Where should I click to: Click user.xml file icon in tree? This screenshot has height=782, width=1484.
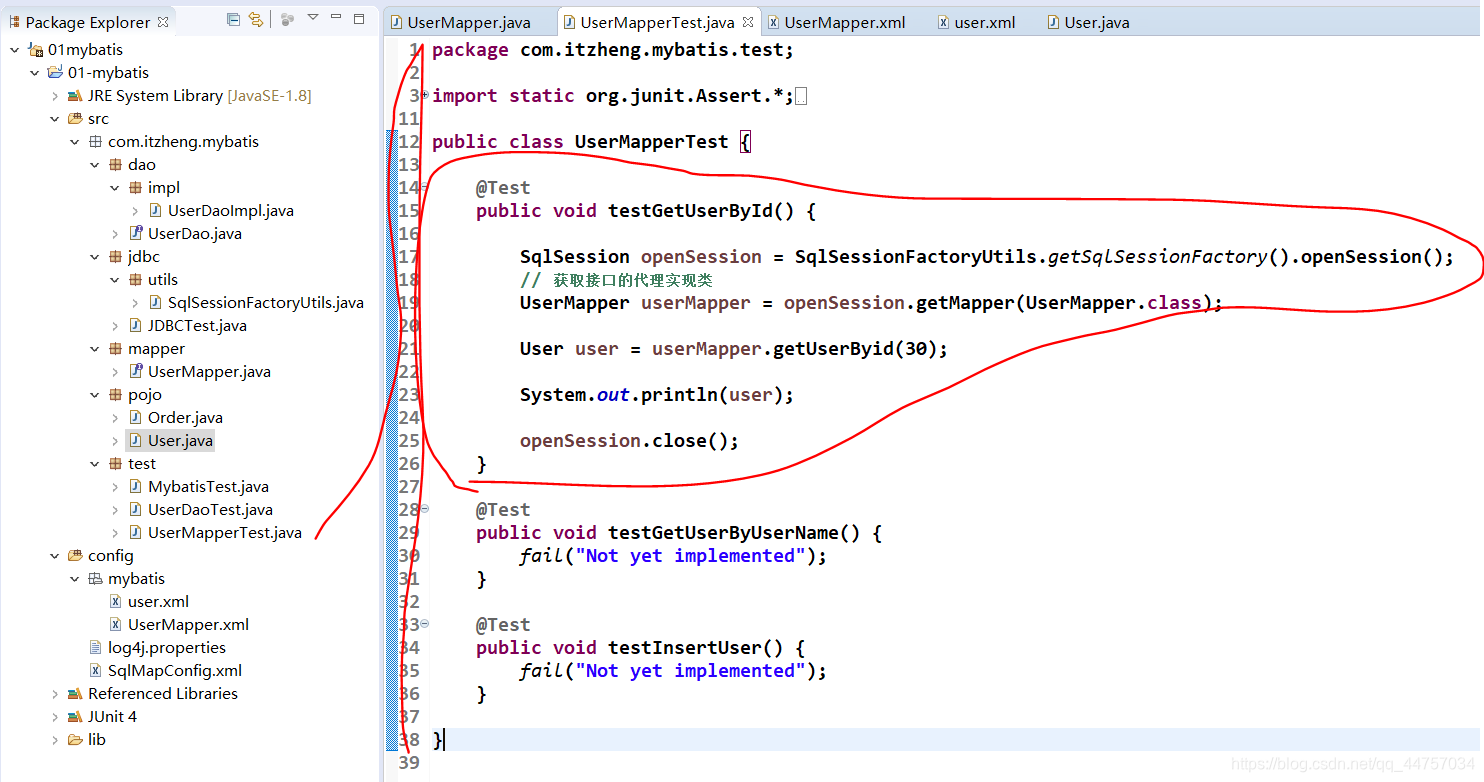point(116,602)
